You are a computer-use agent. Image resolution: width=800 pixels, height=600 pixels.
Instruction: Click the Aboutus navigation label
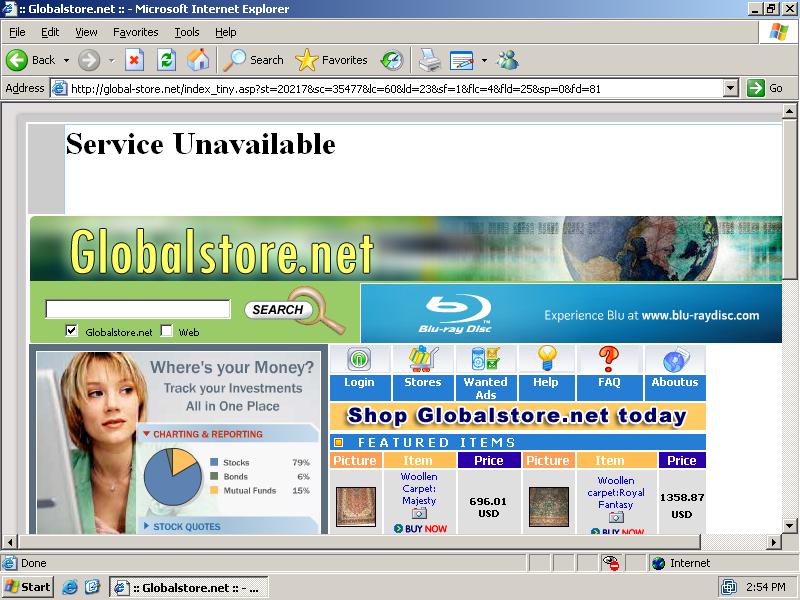pyautogui.click(x=675, y=382)
